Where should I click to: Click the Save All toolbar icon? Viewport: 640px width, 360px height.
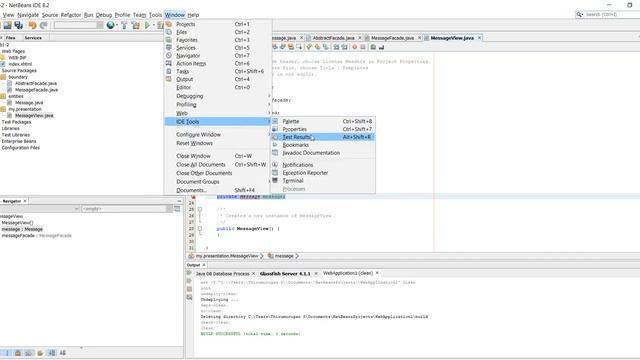point(19,25)
